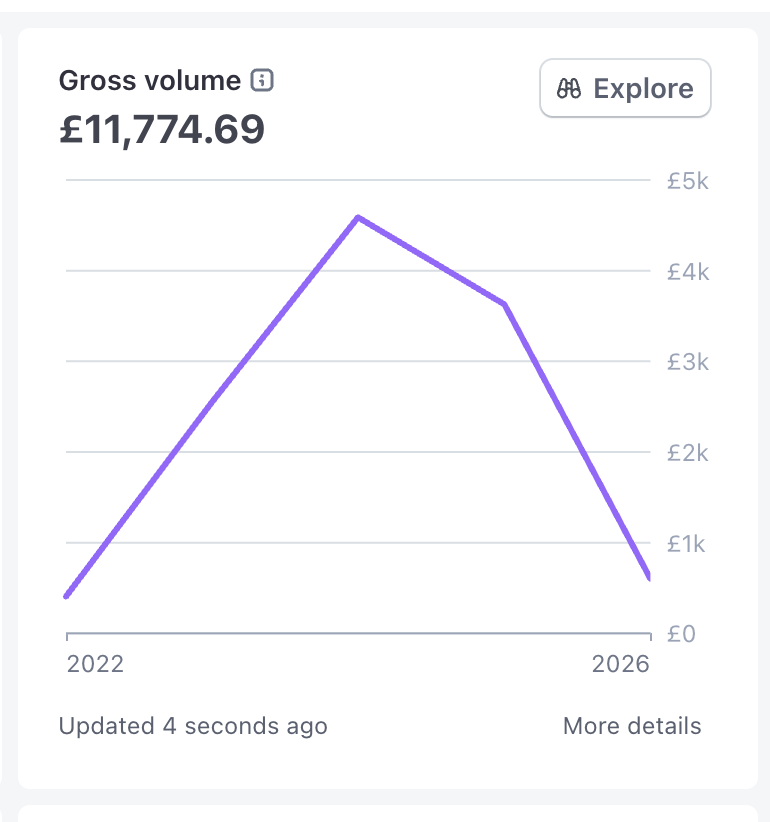Click the Updated 4 seconds ago text

pyautogui.click(x=193, y=726)
